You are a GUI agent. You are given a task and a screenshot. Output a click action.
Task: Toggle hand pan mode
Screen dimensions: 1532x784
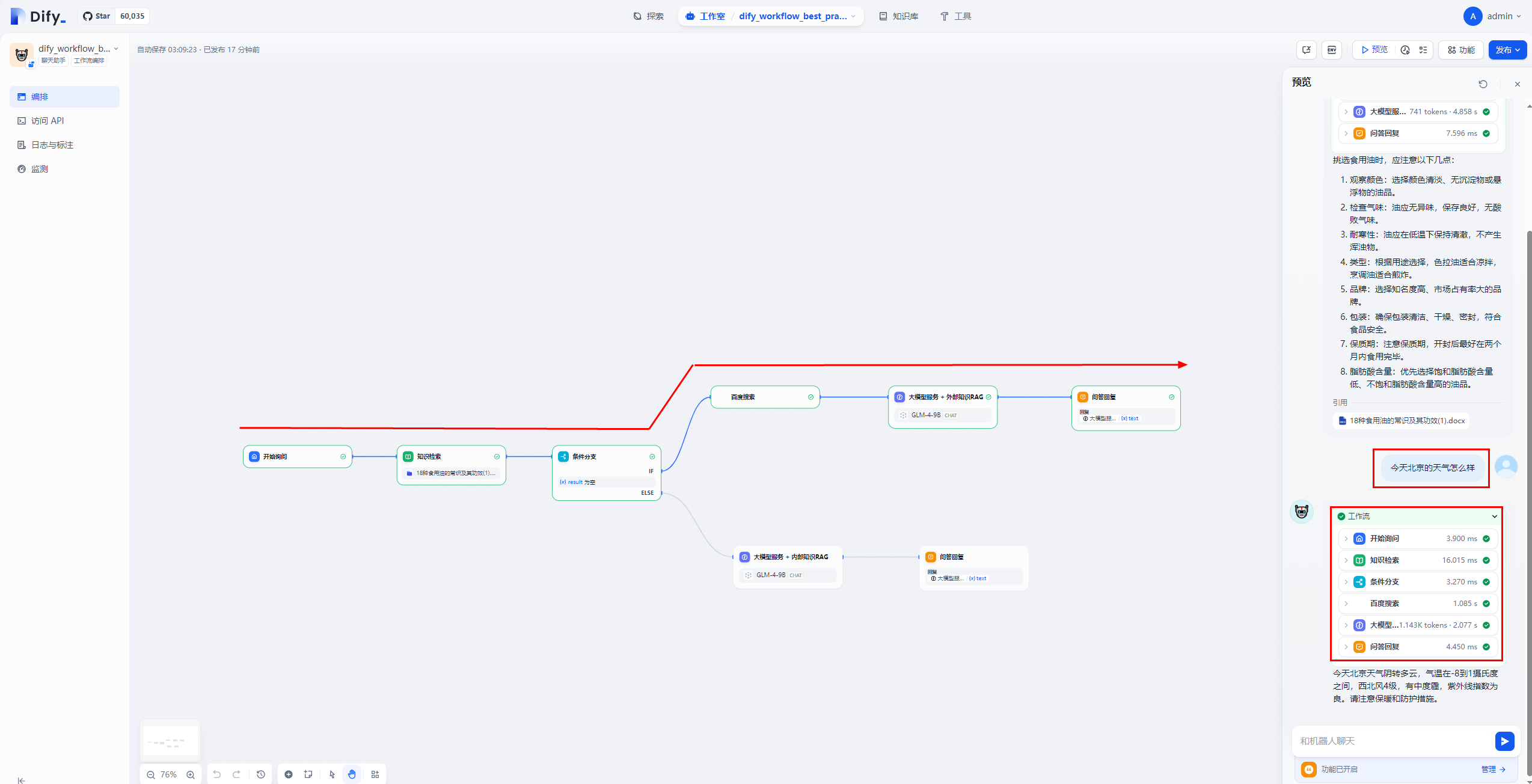(352, 774)
